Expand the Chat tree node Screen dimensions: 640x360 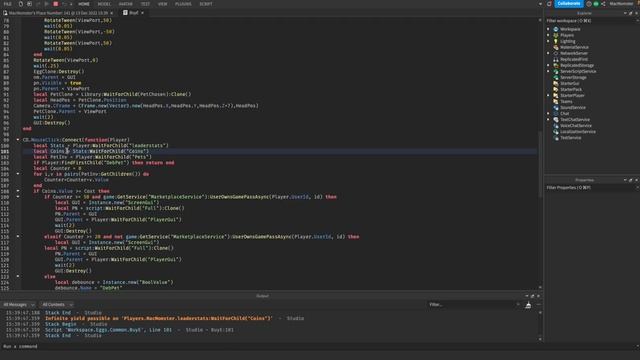[x=548, y=113]
